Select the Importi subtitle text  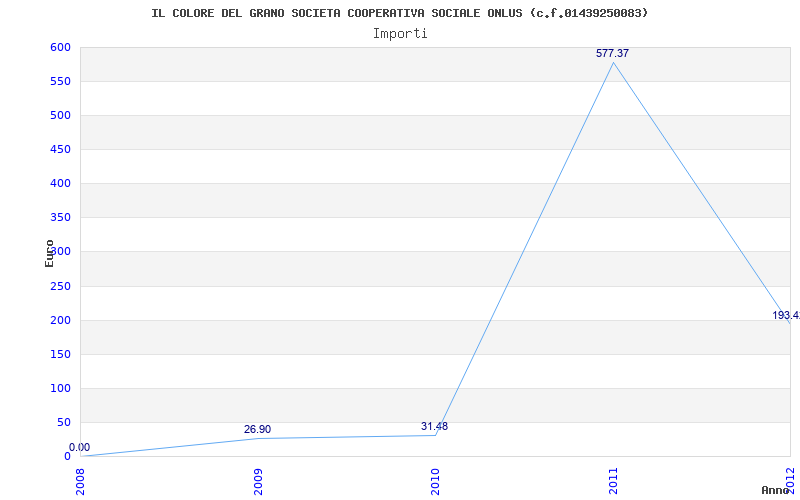click(x=400, y=34)
